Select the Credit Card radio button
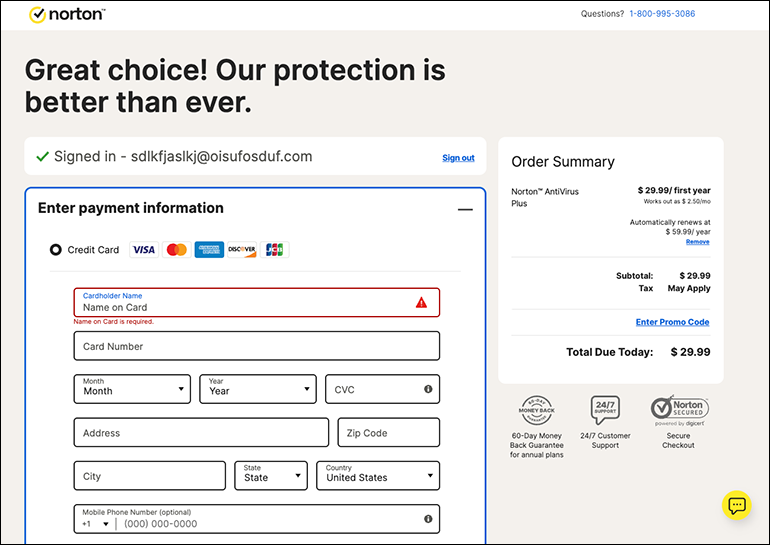 [x=55, y=249]
